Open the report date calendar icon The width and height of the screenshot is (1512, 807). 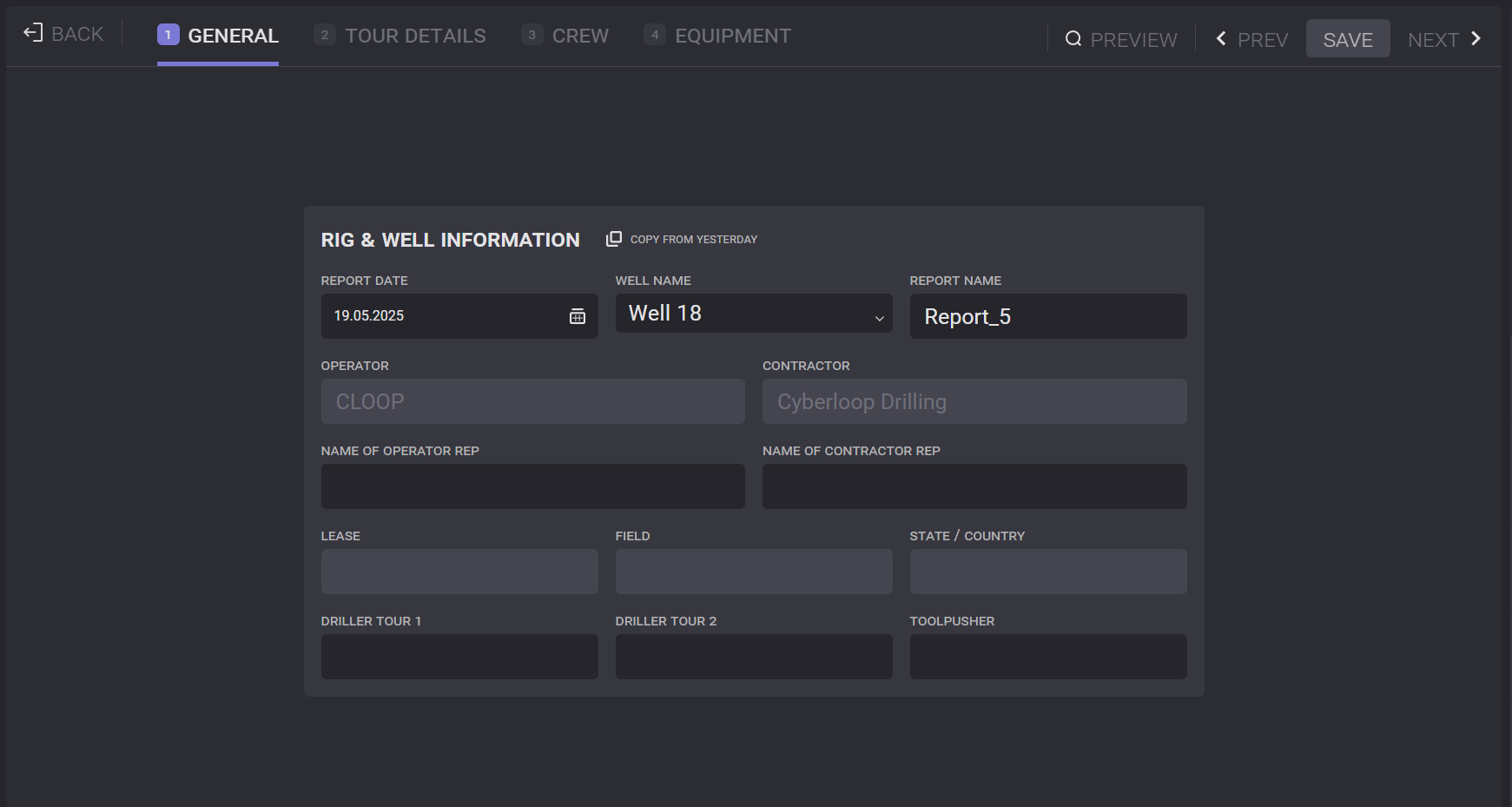tap(577, 316)
